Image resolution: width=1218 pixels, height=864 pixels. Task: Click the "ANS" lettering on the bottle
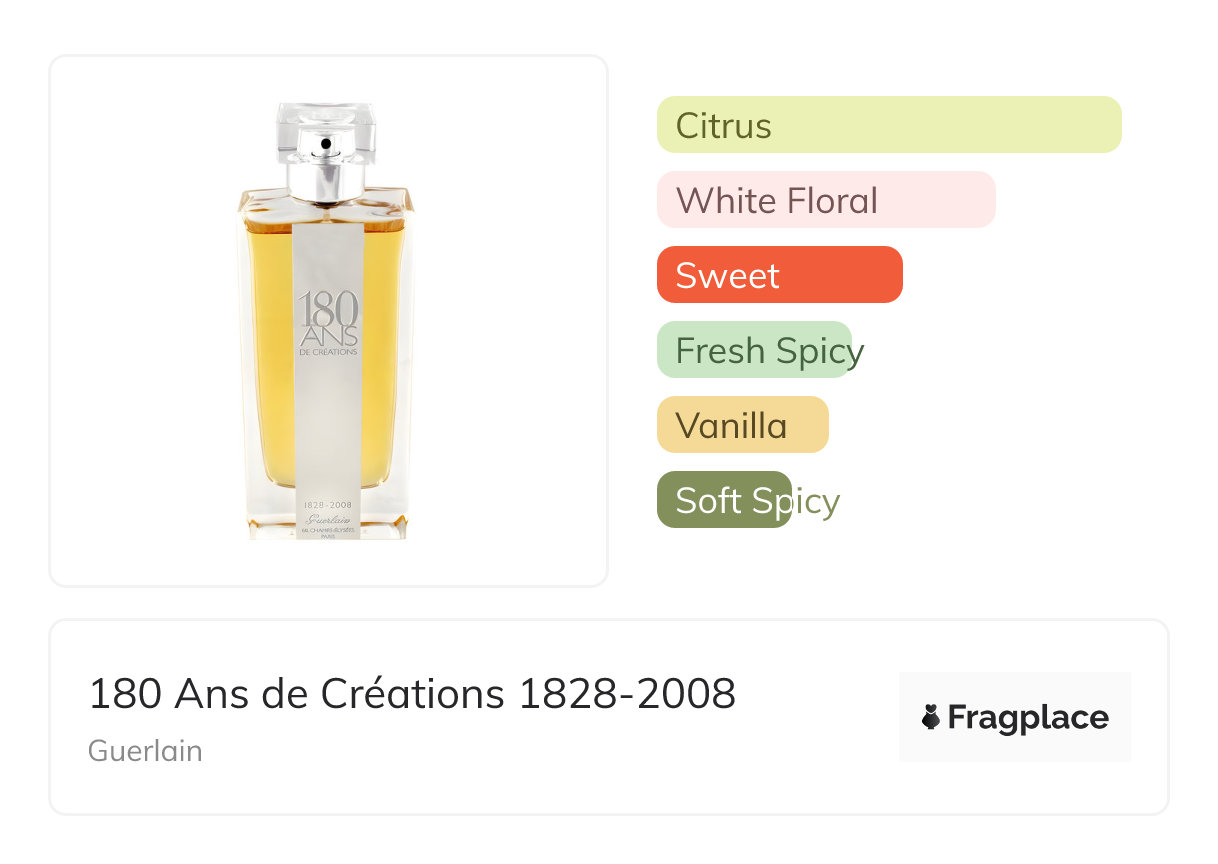pos(328,334)
